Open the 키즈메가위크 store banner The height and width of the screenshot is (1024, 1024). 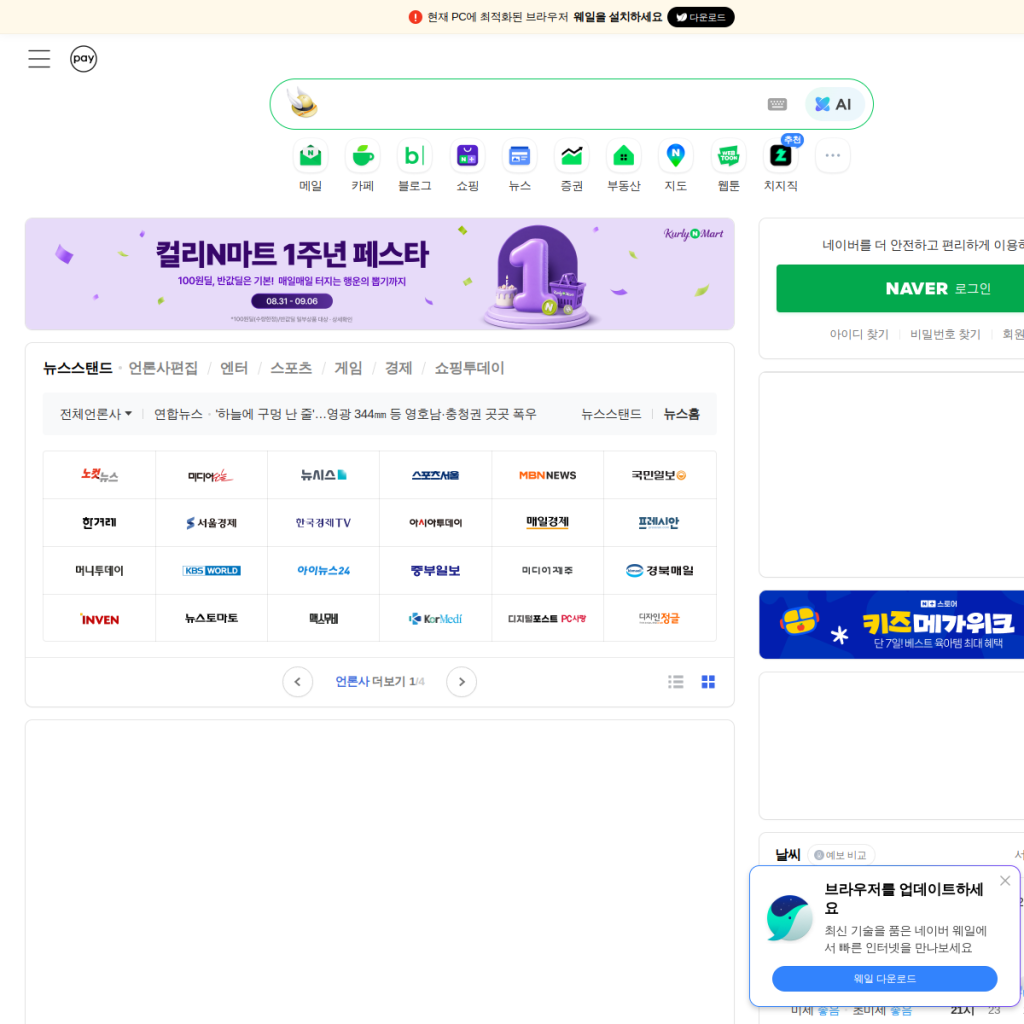coord(891,625)
